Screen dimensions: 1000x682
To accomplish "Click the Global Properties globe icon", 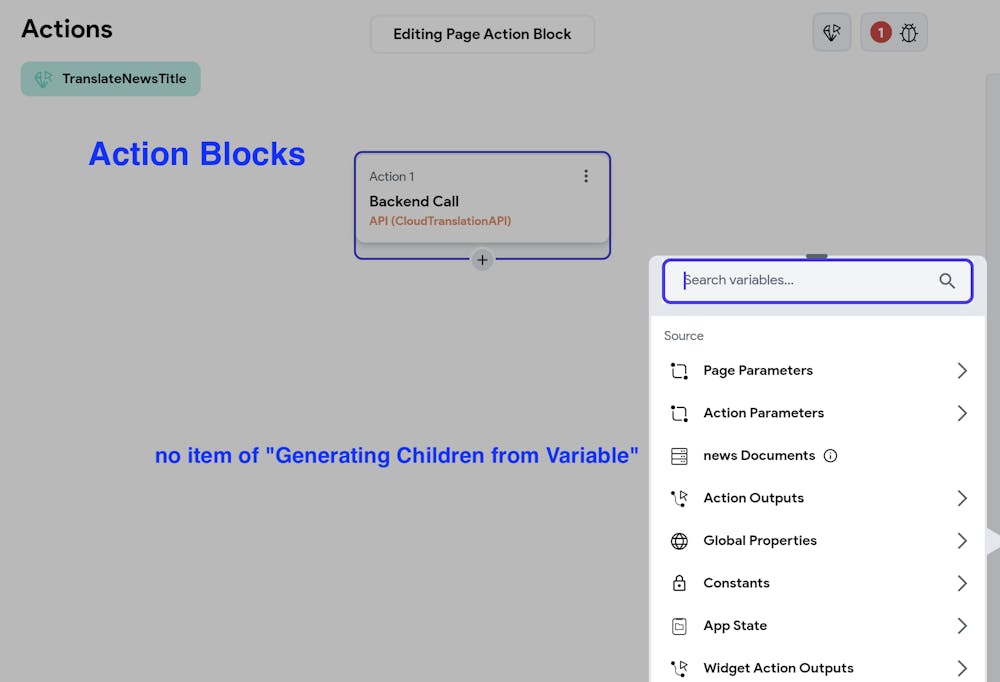I will tap(680, 540).
